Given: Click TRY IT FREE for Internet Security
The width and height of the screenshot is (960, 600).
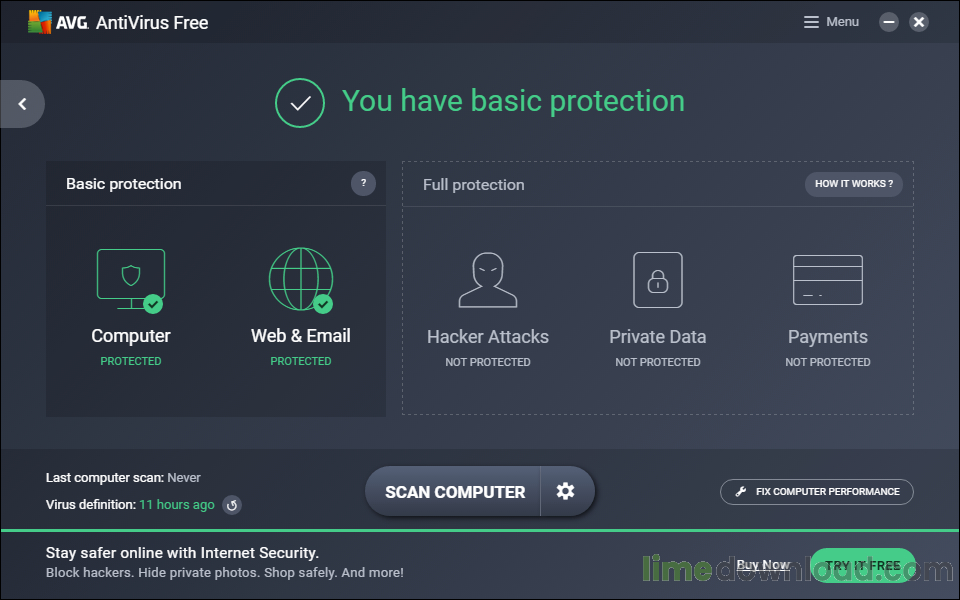Looking at the screenshot, I should (x=862, y=564).
